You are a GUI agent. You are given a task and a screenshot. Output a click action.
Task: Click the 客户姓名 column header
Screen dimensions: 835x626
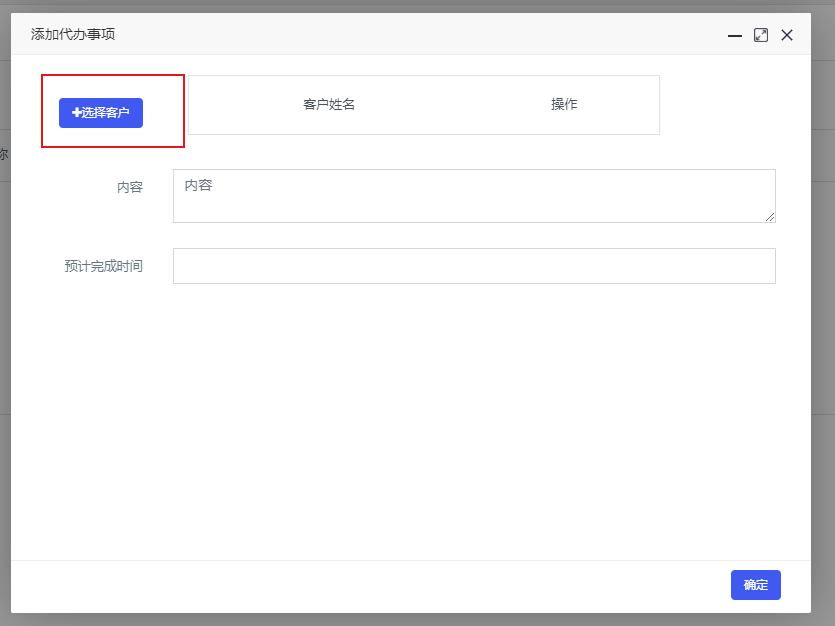click(329, 104)
